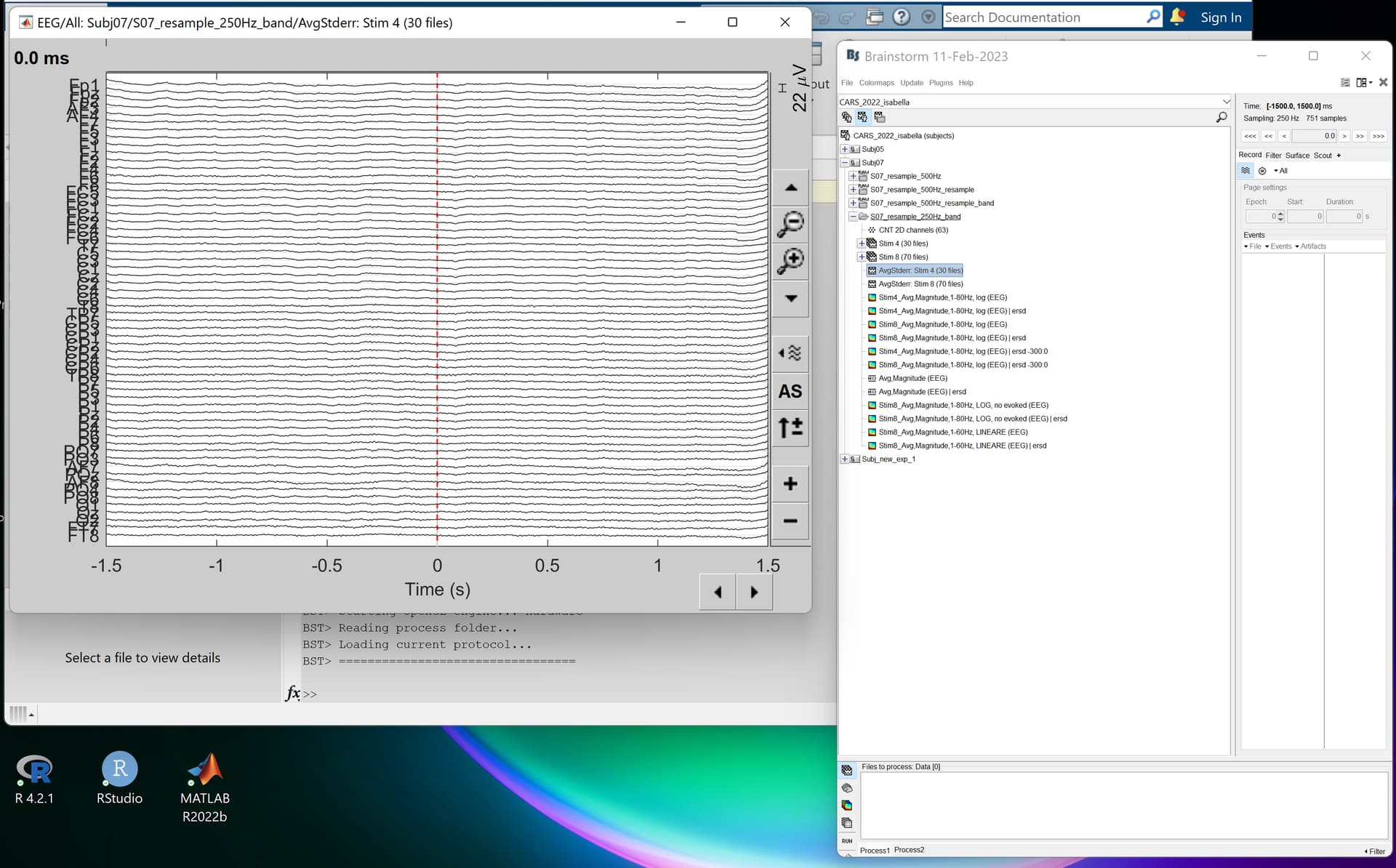Select process recordings data icon
The height and width of the screenshot is (868, 1396).
click(847, 770)
